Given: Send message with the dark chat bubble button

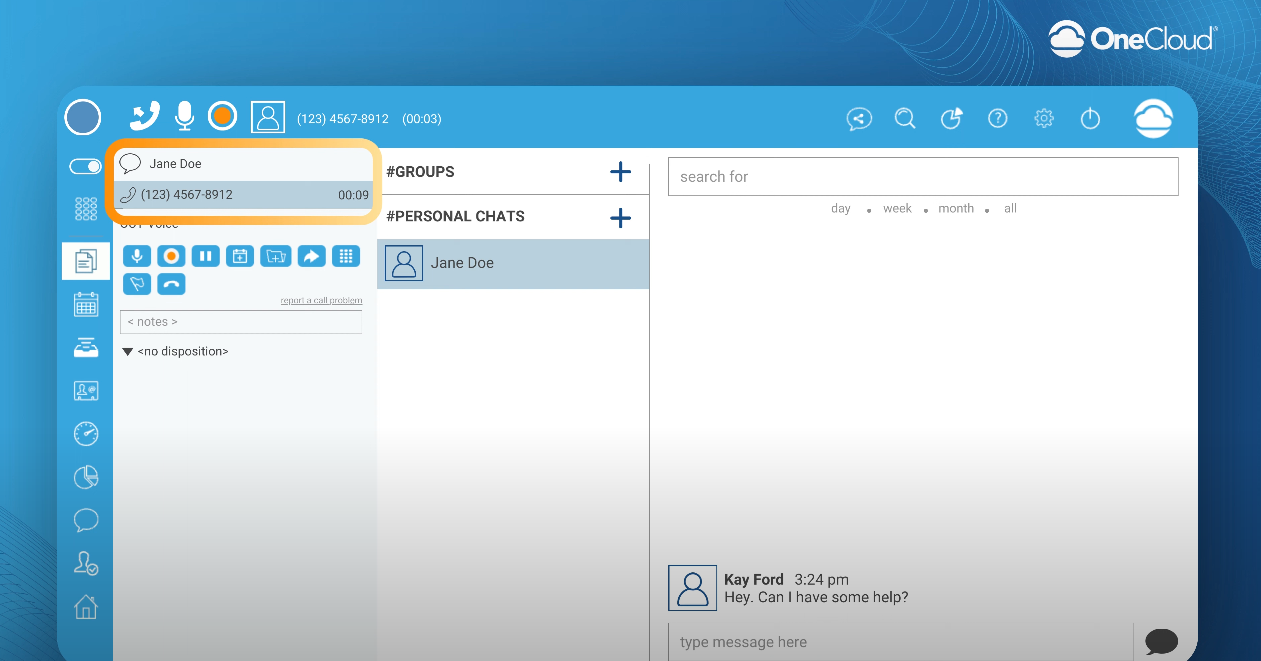Looking at the screenshot, I should tap(1161, 641).
